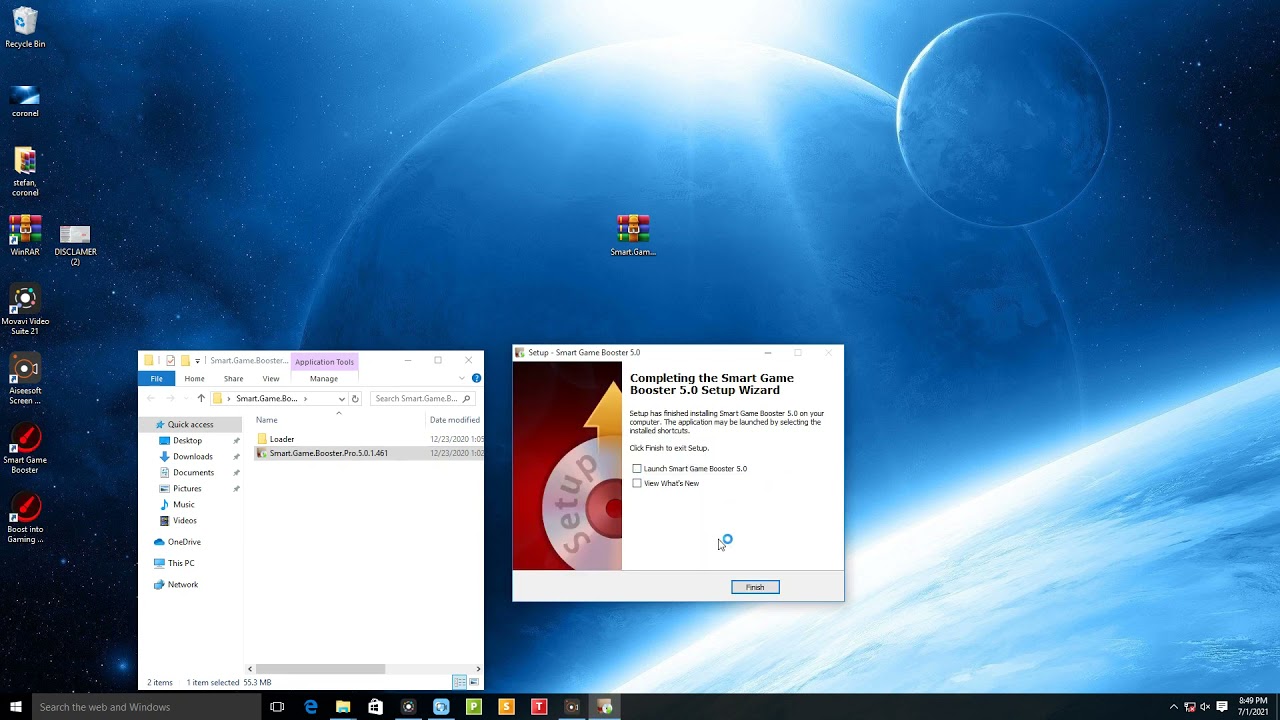This screenshot has width=1280, height=720.
Task: Click the path chevron after Smart.Game.Bo...
Action: click(306, 398)
